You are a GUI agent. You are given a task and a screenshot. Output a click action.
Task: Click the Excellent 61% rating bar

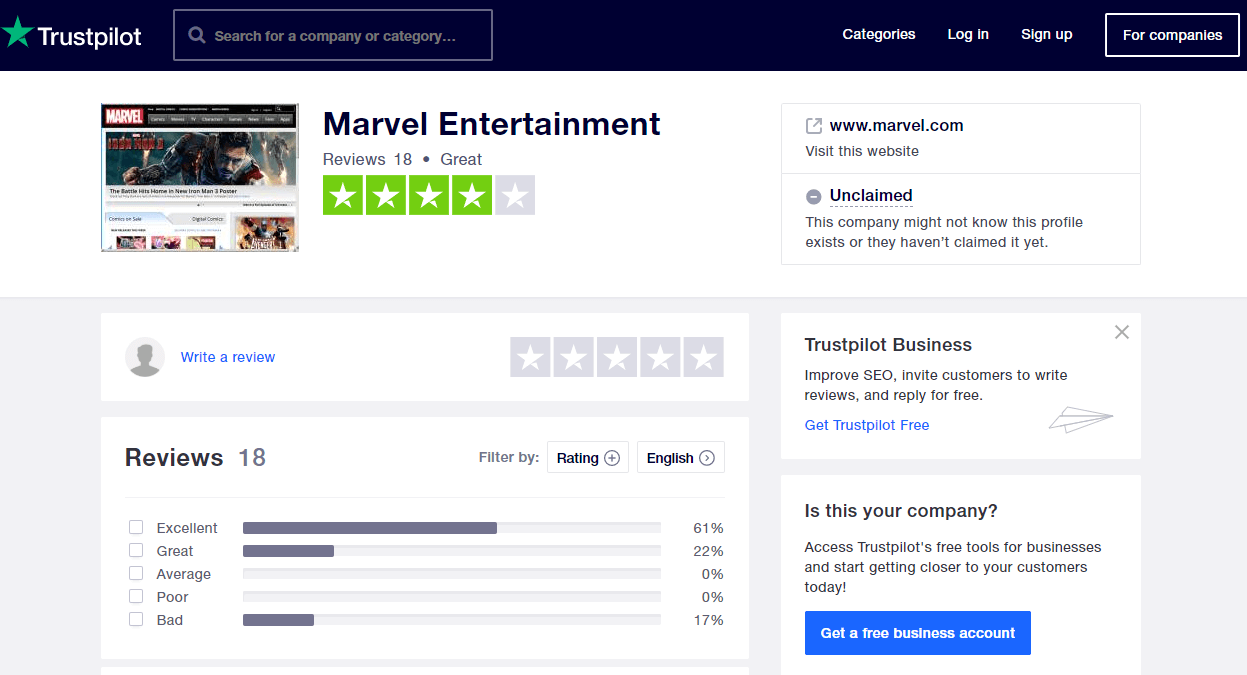452,528
